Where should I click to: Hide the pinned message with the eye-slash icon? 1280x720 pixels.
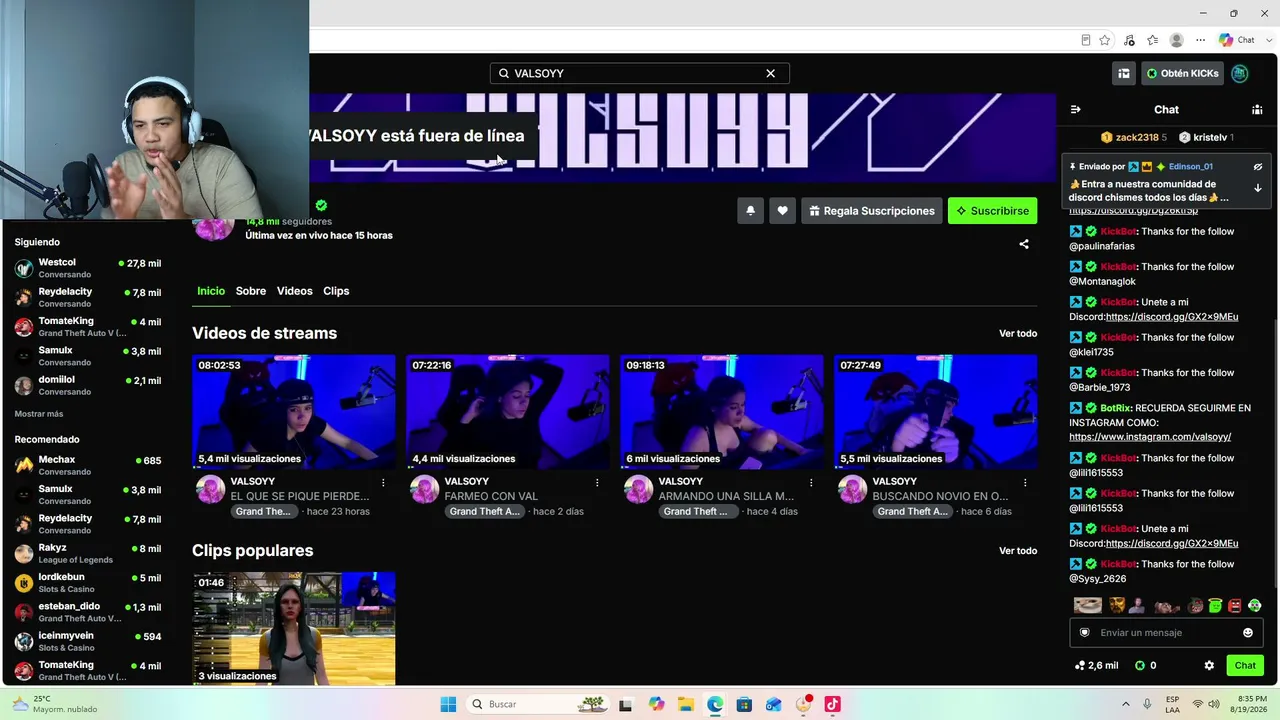pyautogui.click(x=1258, y=167)
